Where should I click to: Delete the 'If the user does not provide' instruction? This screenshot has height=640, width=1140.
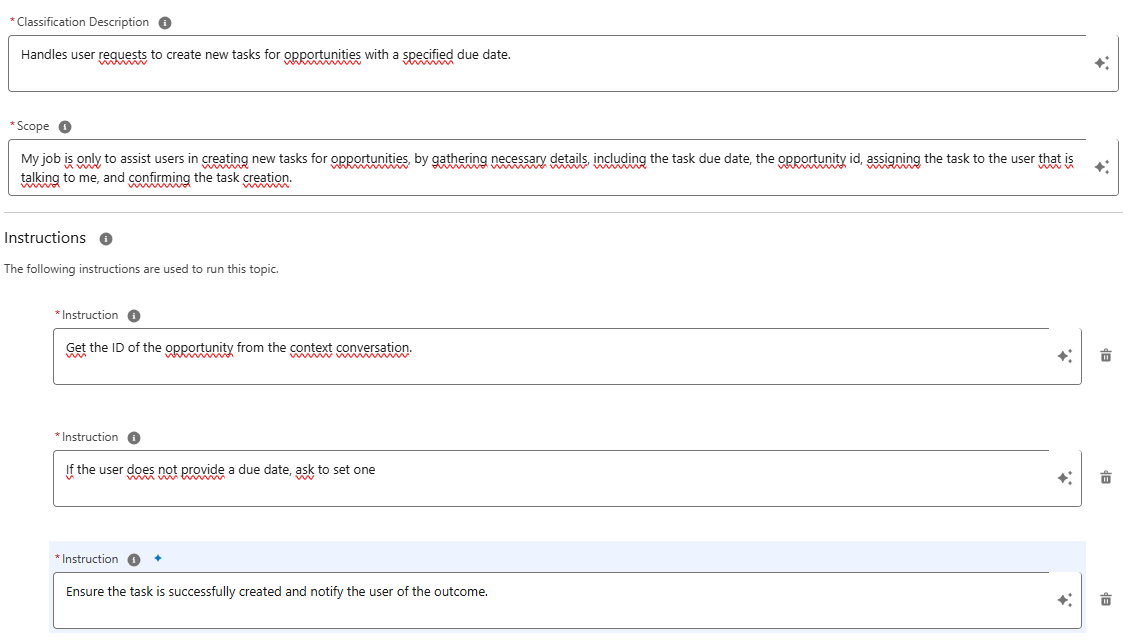1106,478
